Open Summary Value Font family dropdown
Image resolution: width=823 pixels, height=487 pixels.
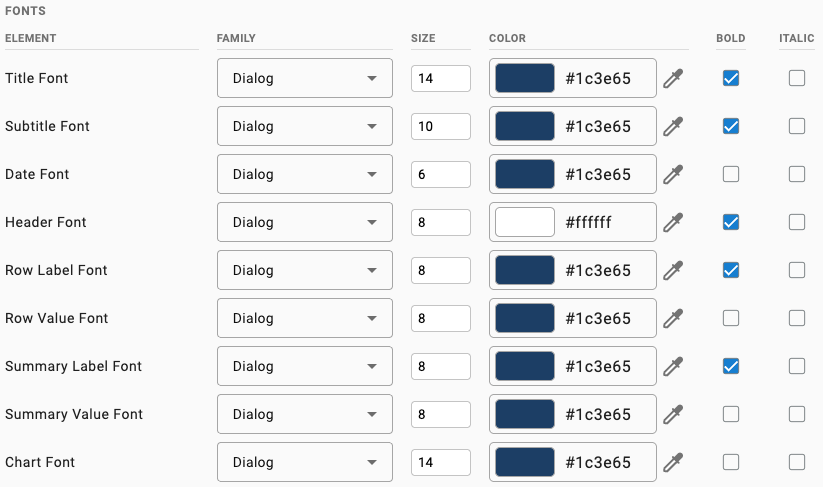point(305,414)
